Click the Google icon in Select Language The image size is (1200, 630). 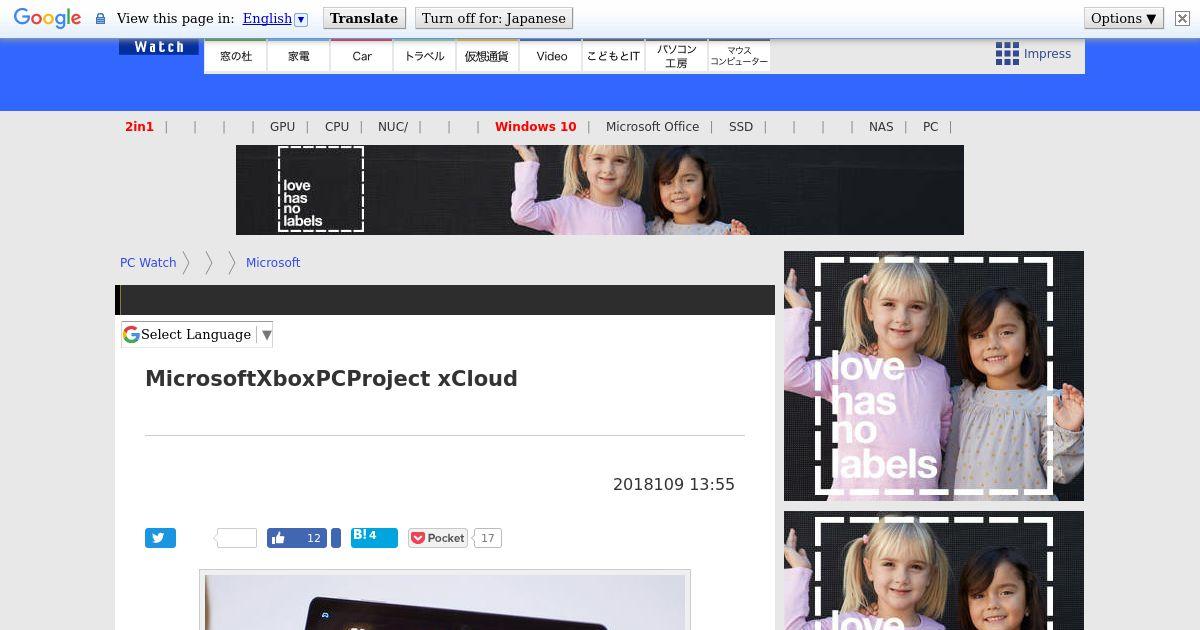131,335
